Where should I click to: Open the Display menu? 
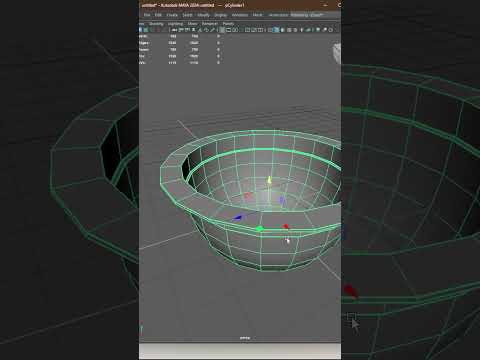[x=220, y=15]
